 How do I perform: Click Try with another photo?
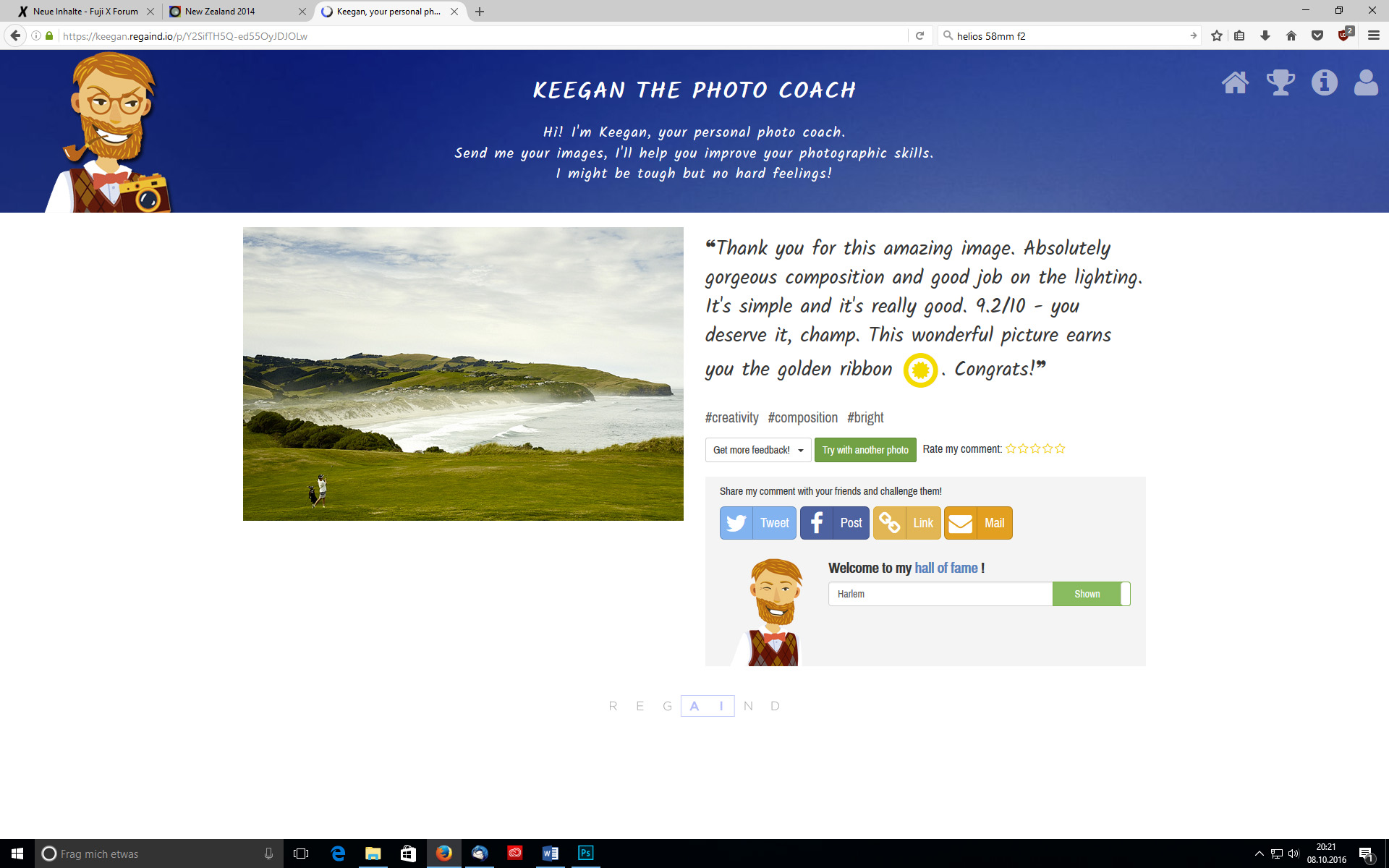tap(865, 449)
